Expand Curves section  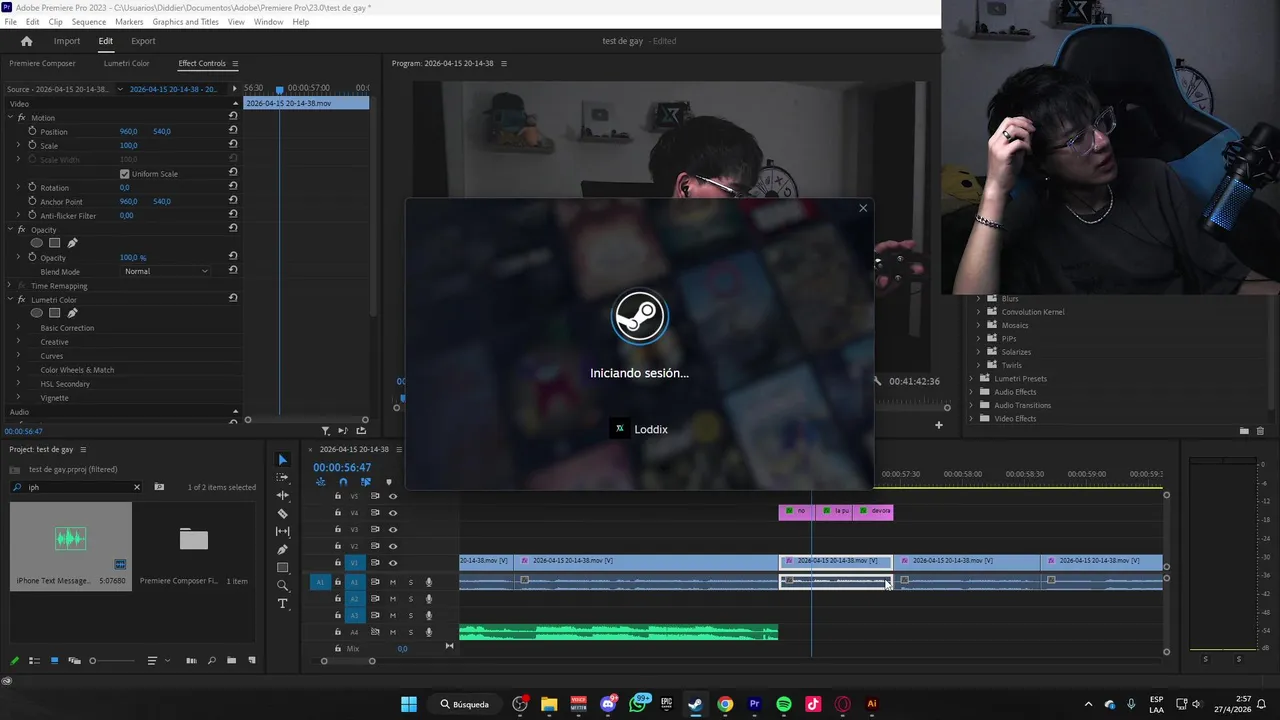click(18, 356)
